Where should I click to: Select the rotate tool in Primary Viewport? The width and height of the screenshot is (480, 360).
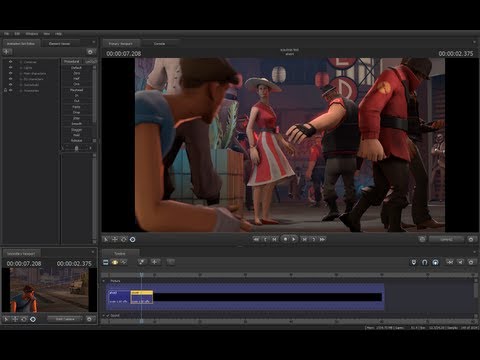click(123, 239)
